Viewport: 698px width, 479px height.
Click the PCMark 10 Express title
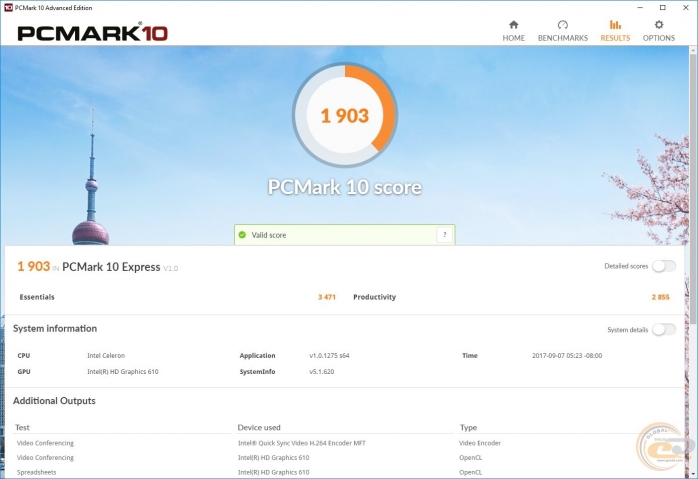(x=111, y=267)
